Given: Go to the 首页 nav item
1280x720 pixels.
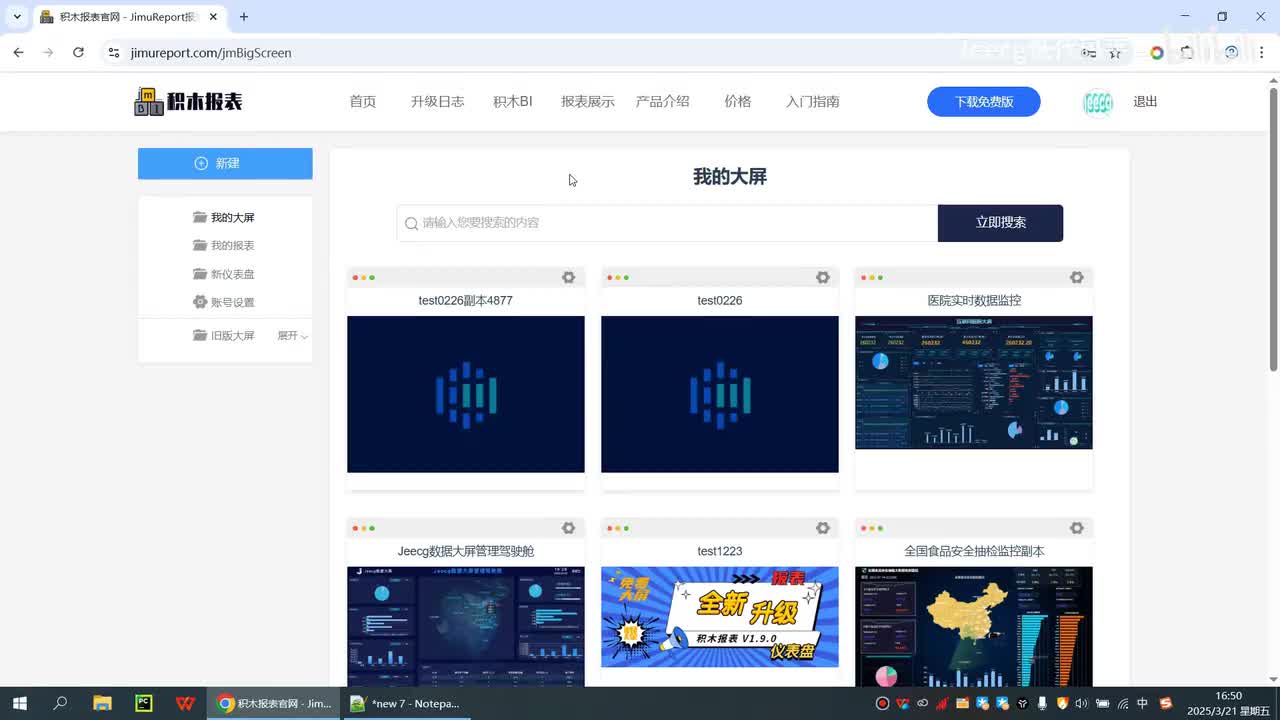Looking at the screenshot, I should click(363, 102).
